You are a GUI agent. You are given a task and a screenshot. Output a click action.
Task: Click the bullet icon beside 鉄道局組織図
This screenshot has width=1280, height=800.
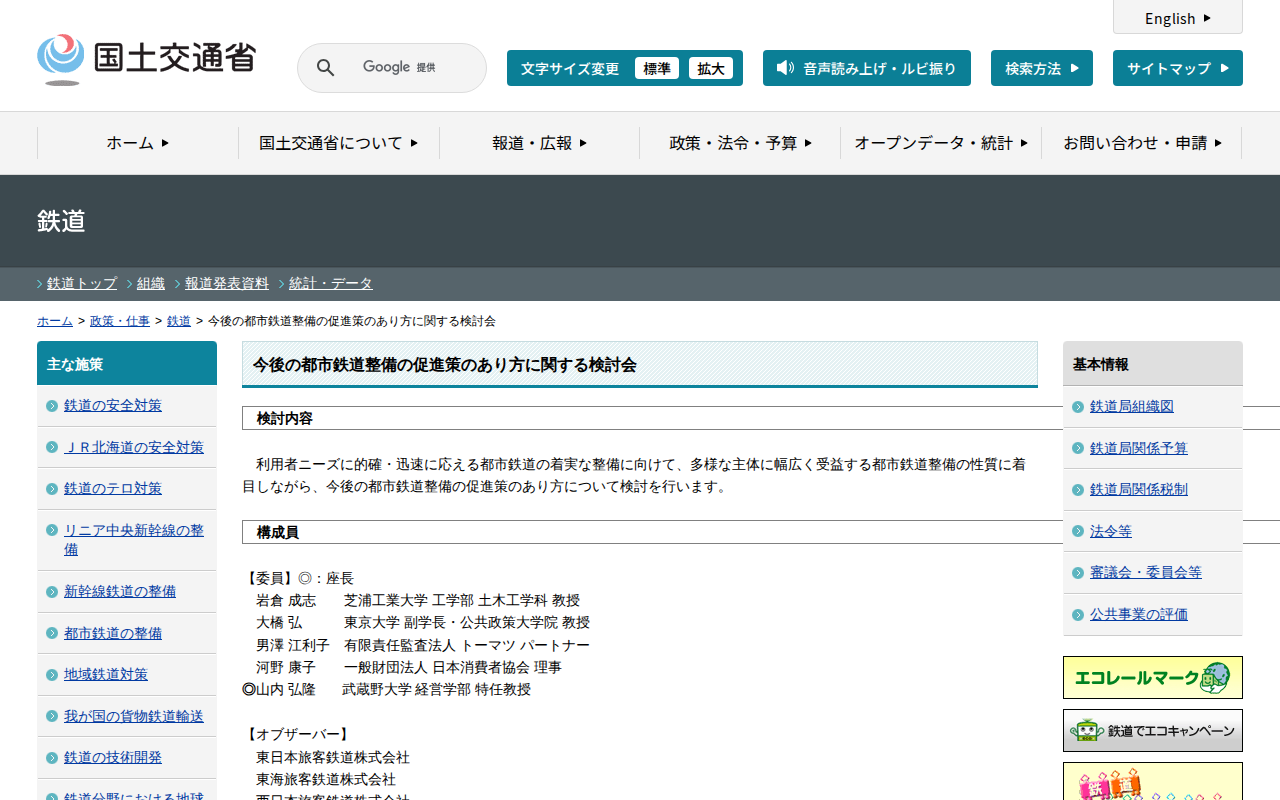click(x=1078, y=407)
